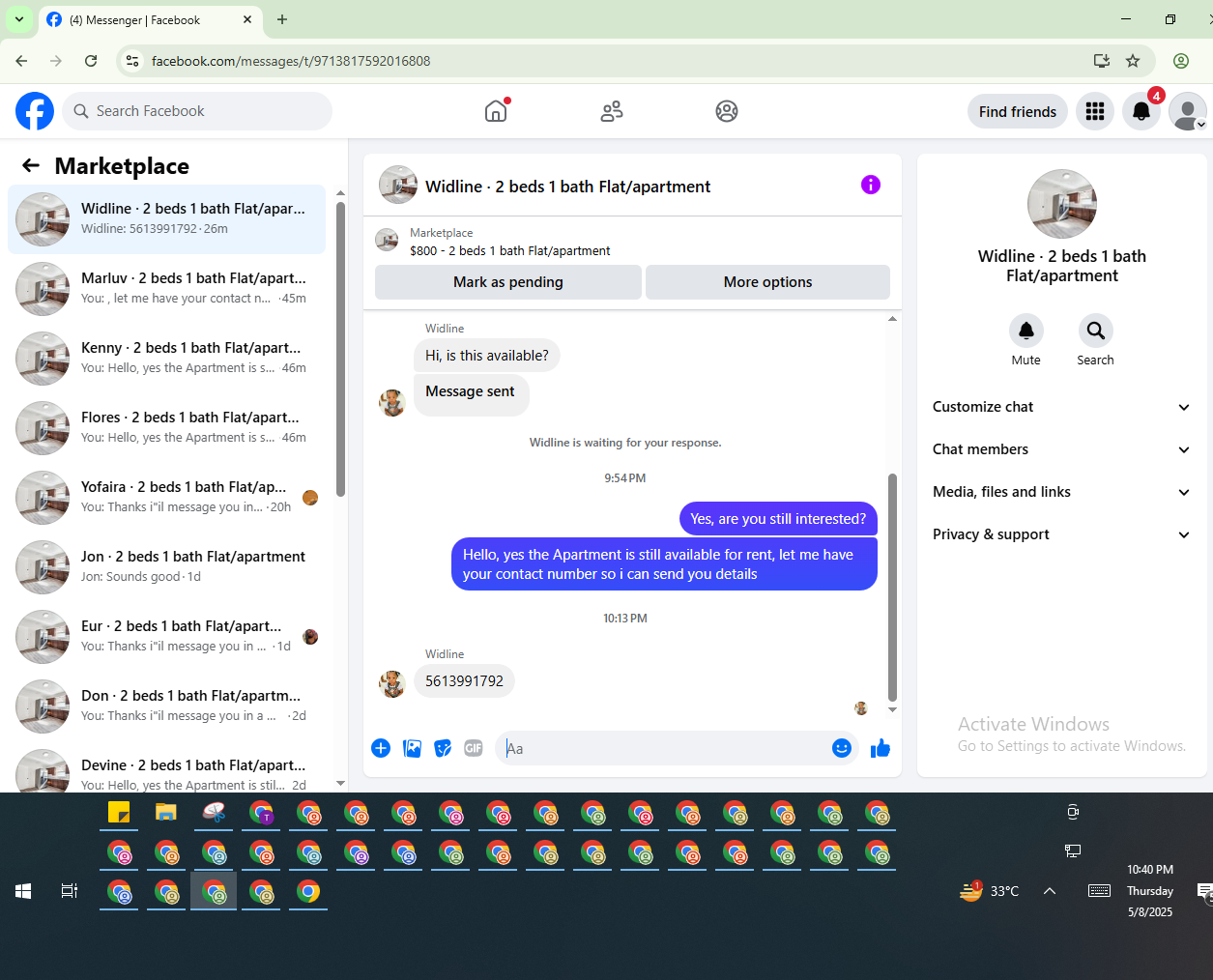Click the conversation list scrollbar
The height and width of the screenshot is (980, 1213).
point(340,348)
